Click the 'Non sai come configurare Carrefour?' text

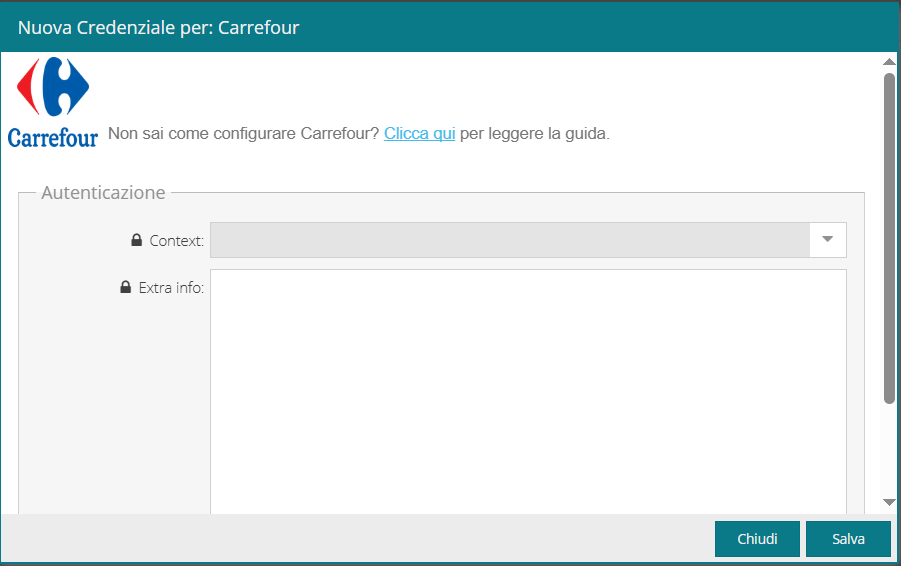[x=244, y=133]
